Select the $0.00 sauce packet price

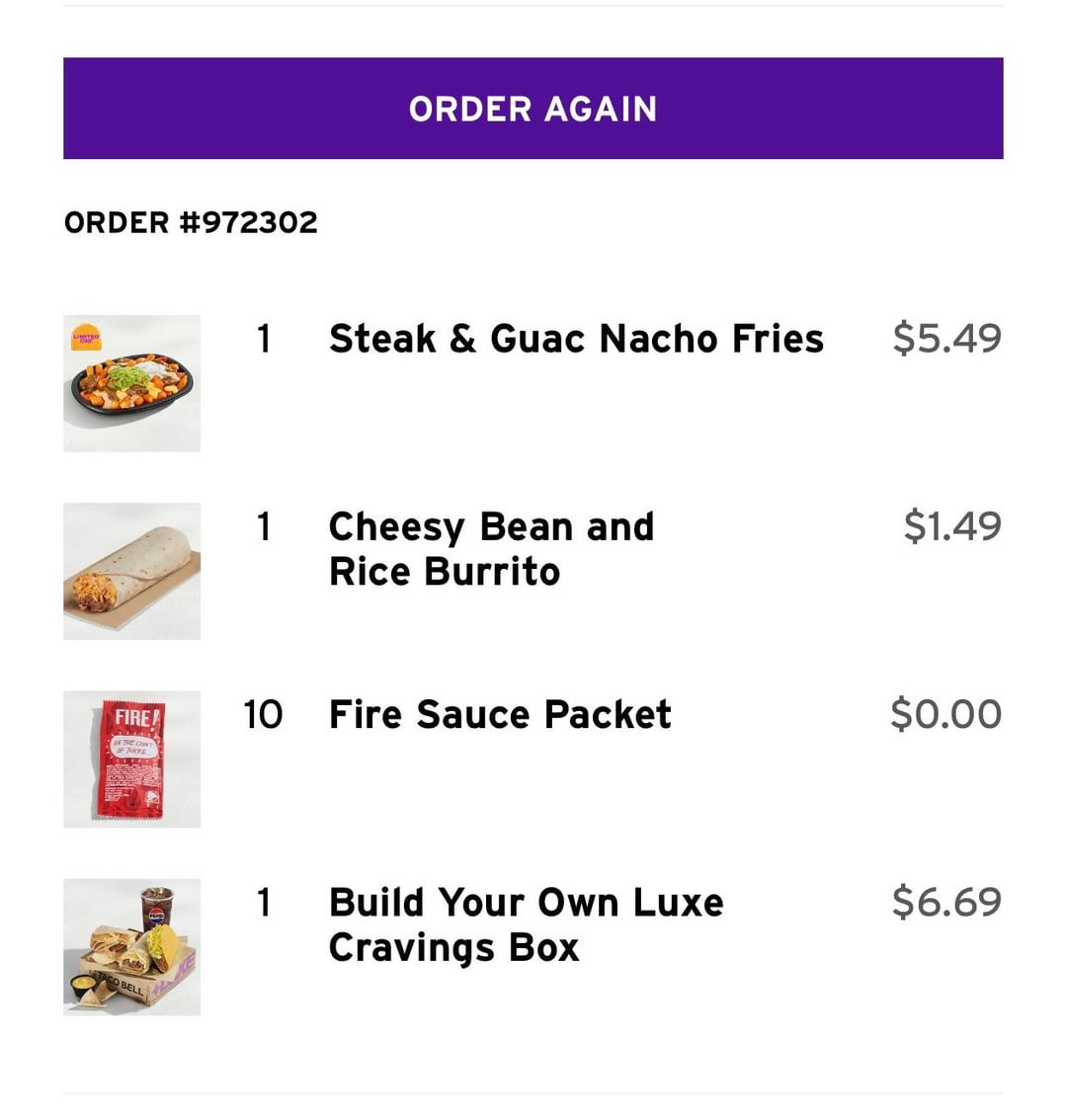click(945, 714)
